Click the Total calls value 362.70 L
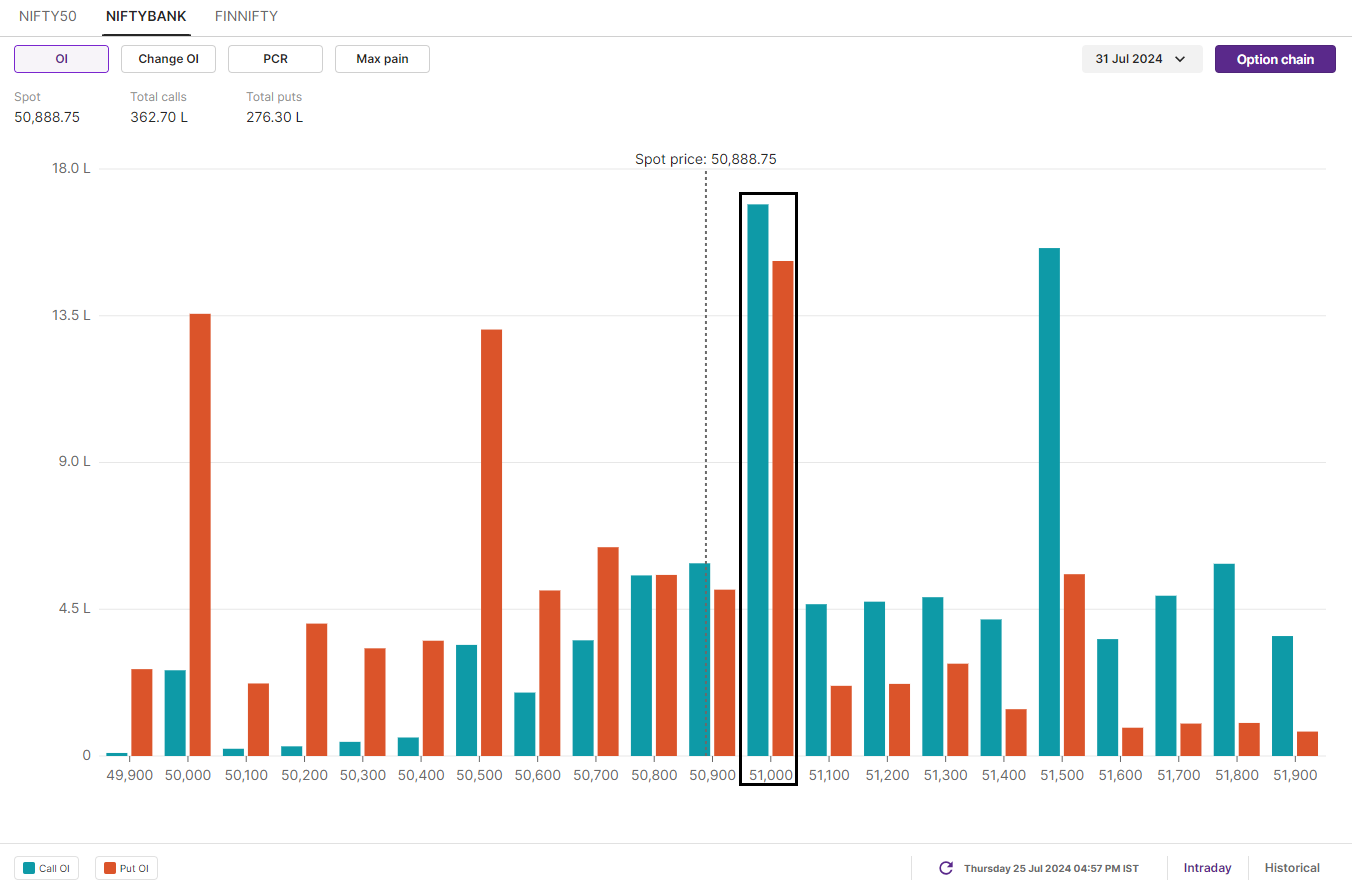Image resolution: width=1352 pixels, height=887 pixels. coord(159,117)
